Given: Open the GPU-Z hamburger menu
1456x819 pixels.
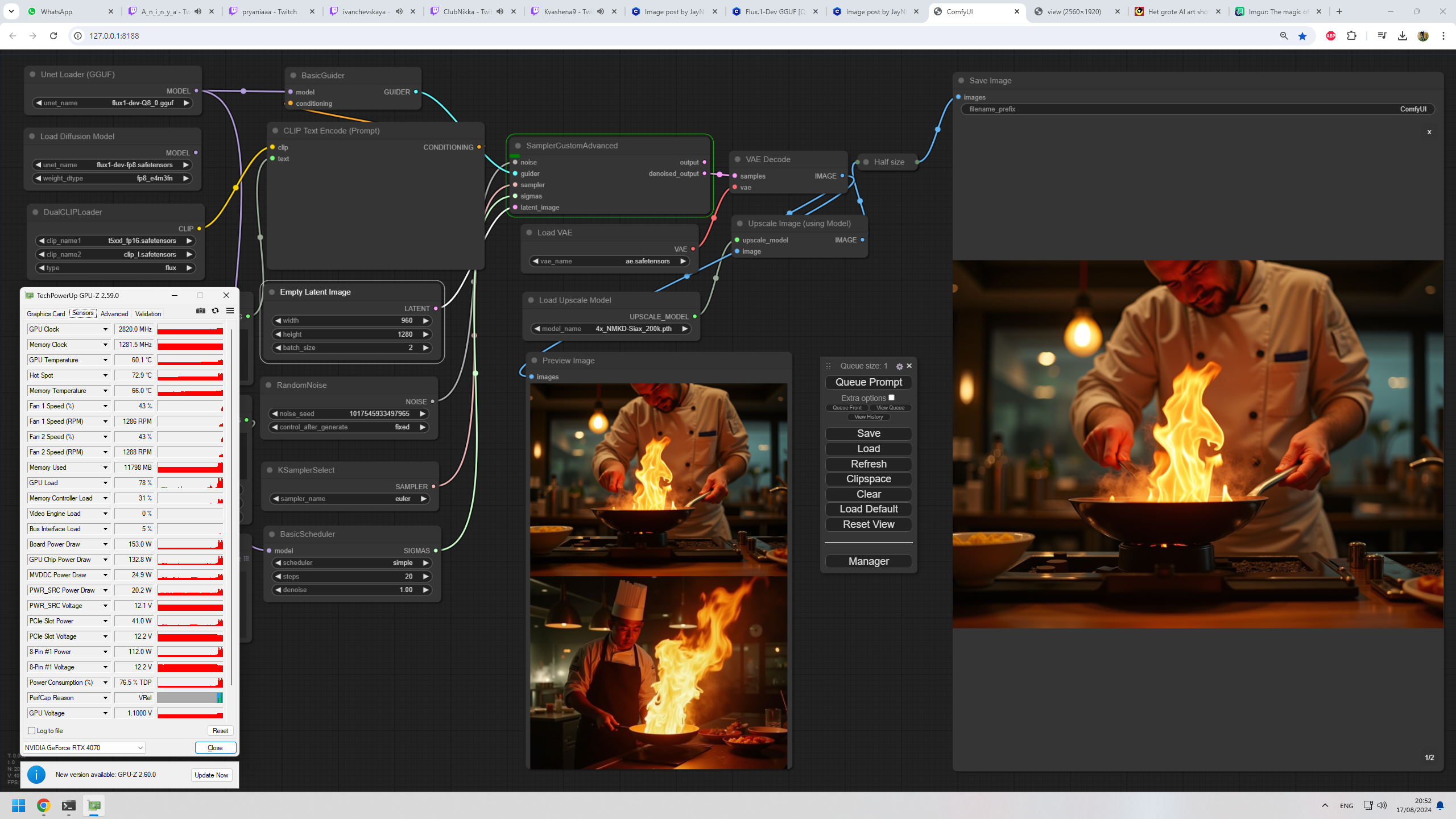Looking at the screenshot, I should (230, 311).
